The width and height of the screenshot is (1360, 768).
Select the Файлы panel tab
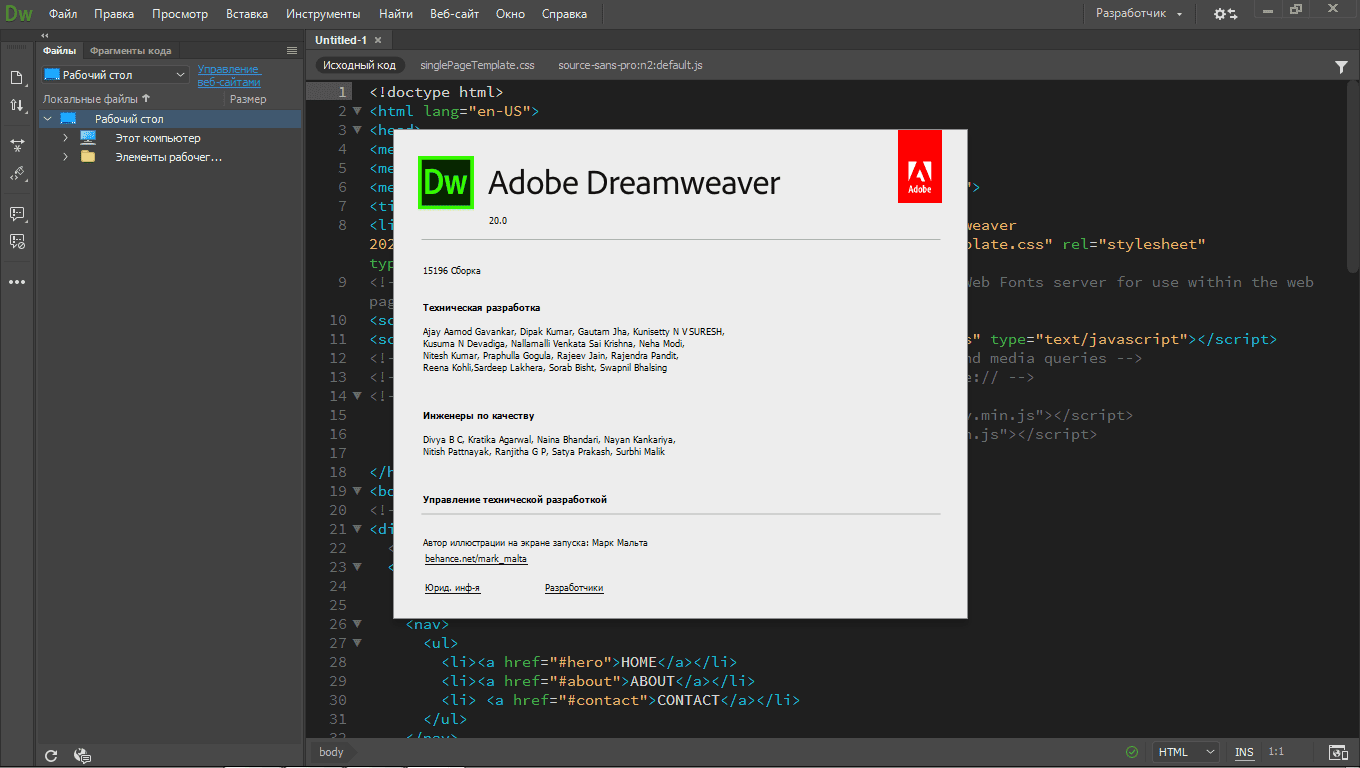59,50
